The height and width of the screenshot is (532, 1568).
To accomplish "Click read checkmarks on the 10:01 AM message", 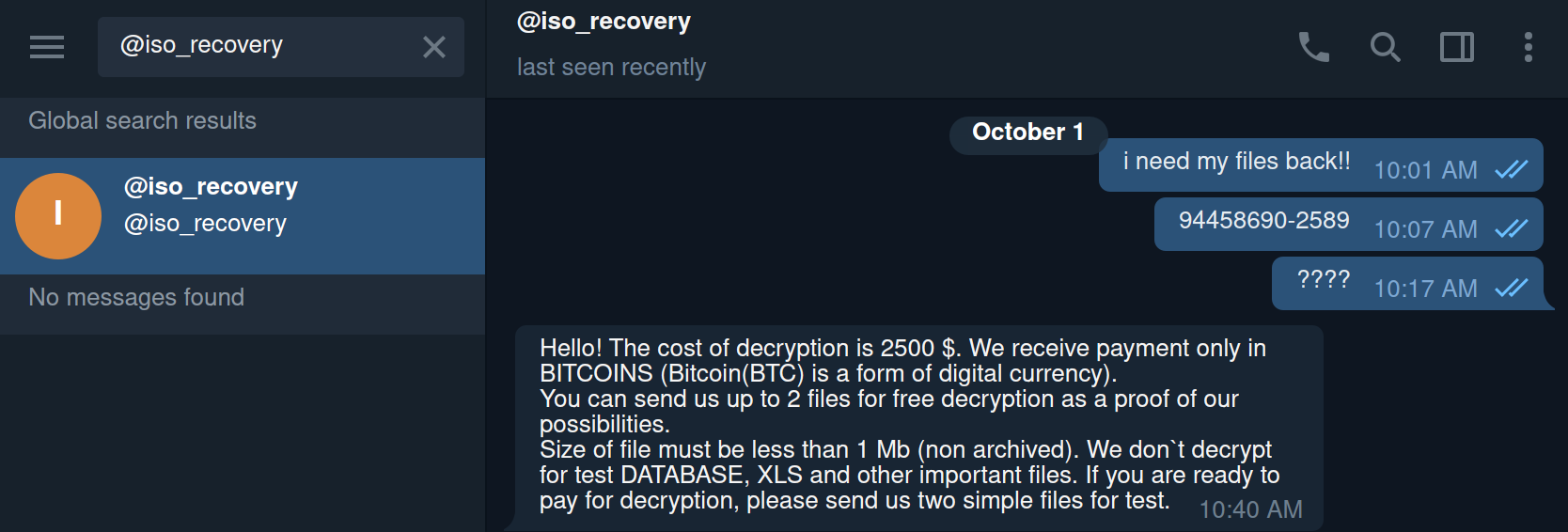I will click(x=1511, y=170).
